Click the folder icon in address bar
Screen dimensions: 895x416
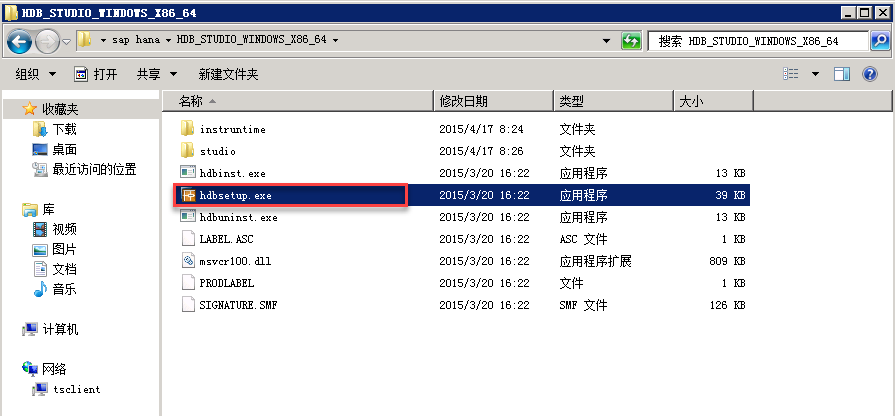coord(84,39)
